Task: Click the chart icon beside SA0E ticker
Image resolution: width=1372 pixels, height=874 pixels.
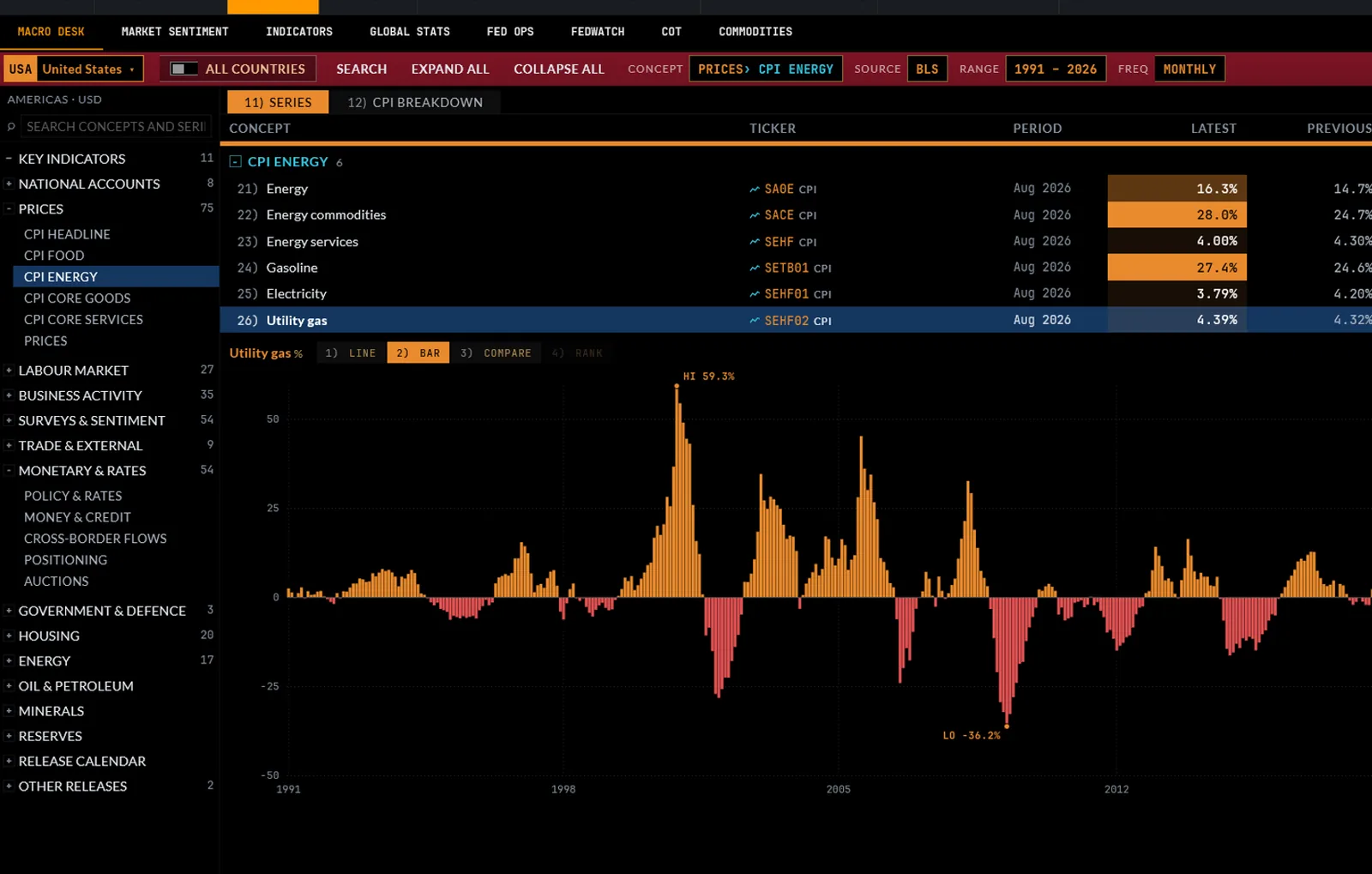Action: tap(755, 190)
